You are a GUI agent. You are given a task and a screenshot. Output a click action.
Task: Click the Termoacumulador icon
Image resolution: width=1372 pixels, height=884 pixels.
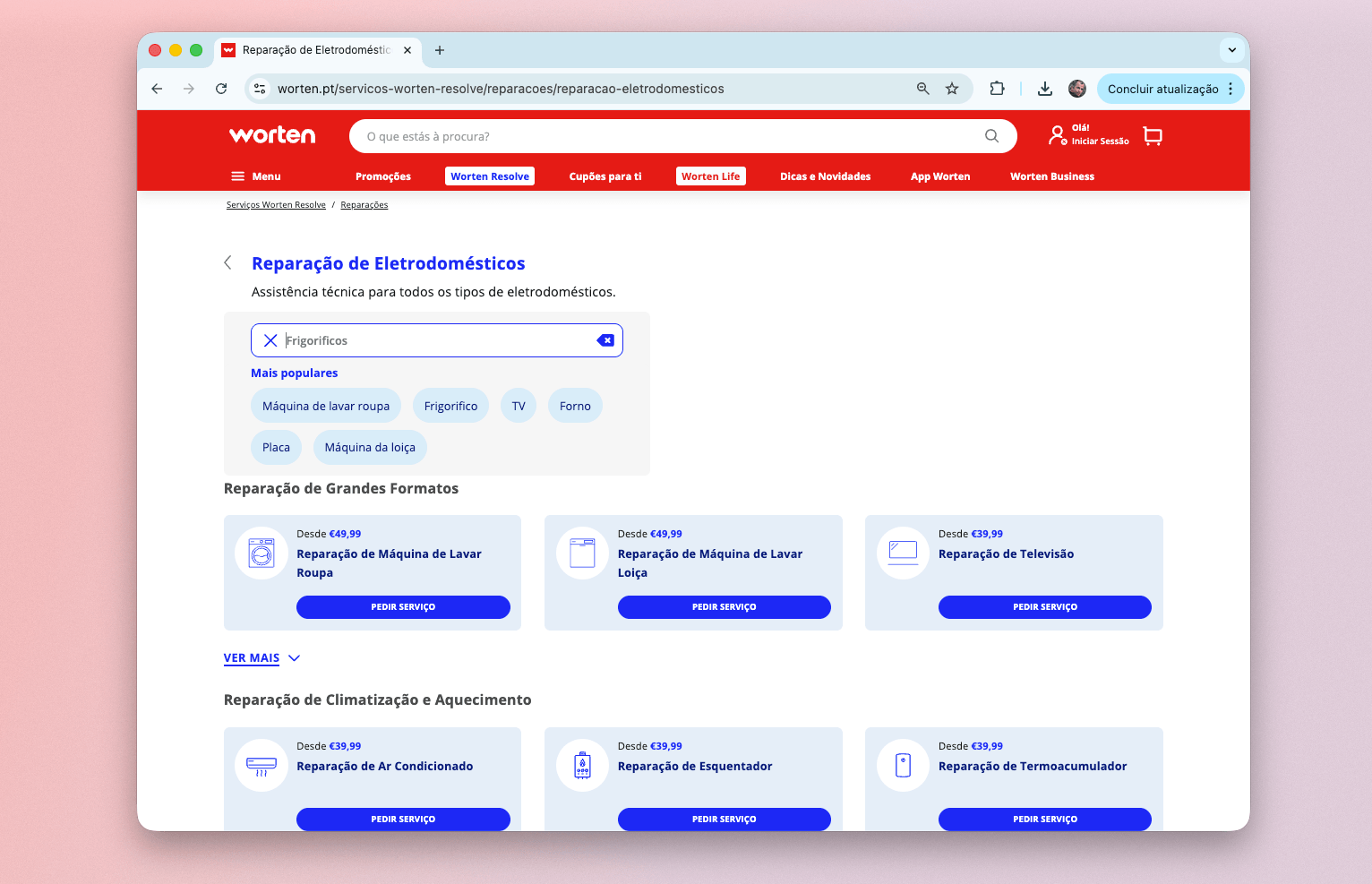[x=903, y=765]
